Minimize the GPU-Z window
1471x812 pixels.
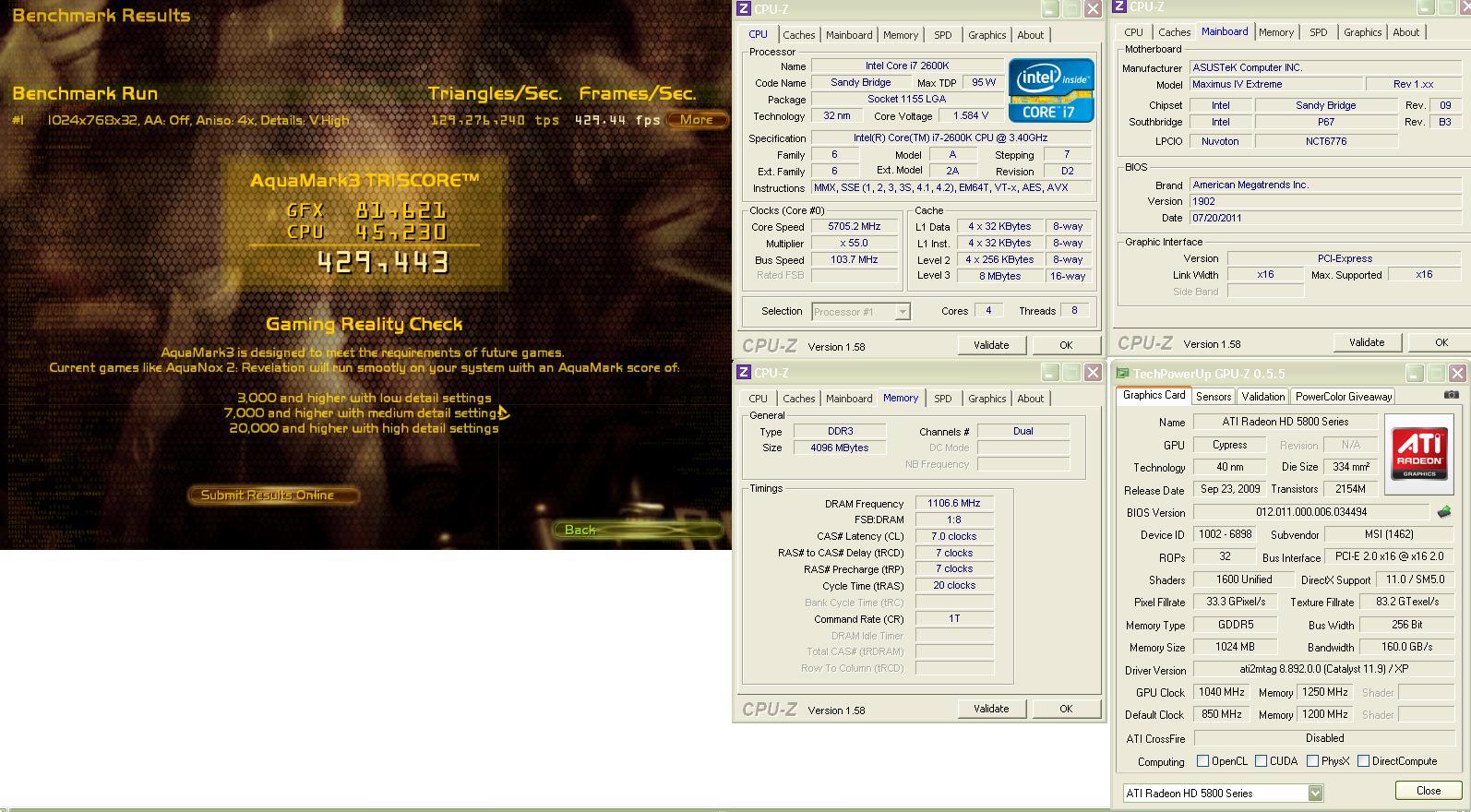(1415, 374)
